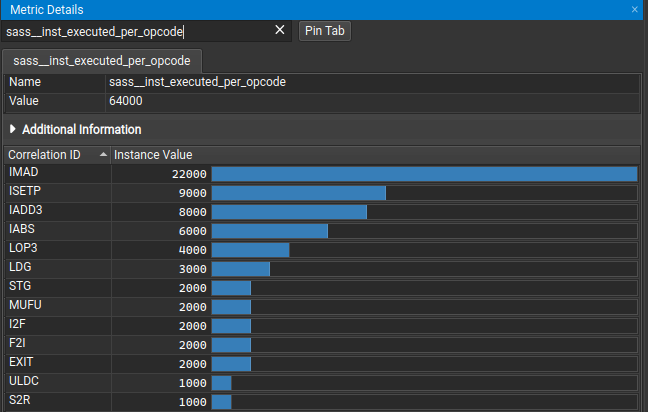Click the 6000 value in IABS row
The image size is (648, 412).
(x=193, y=231)
